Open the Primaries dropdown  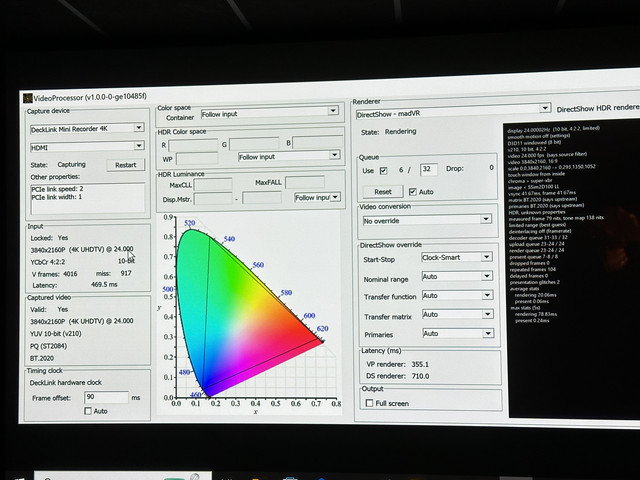tap(458, 333)
